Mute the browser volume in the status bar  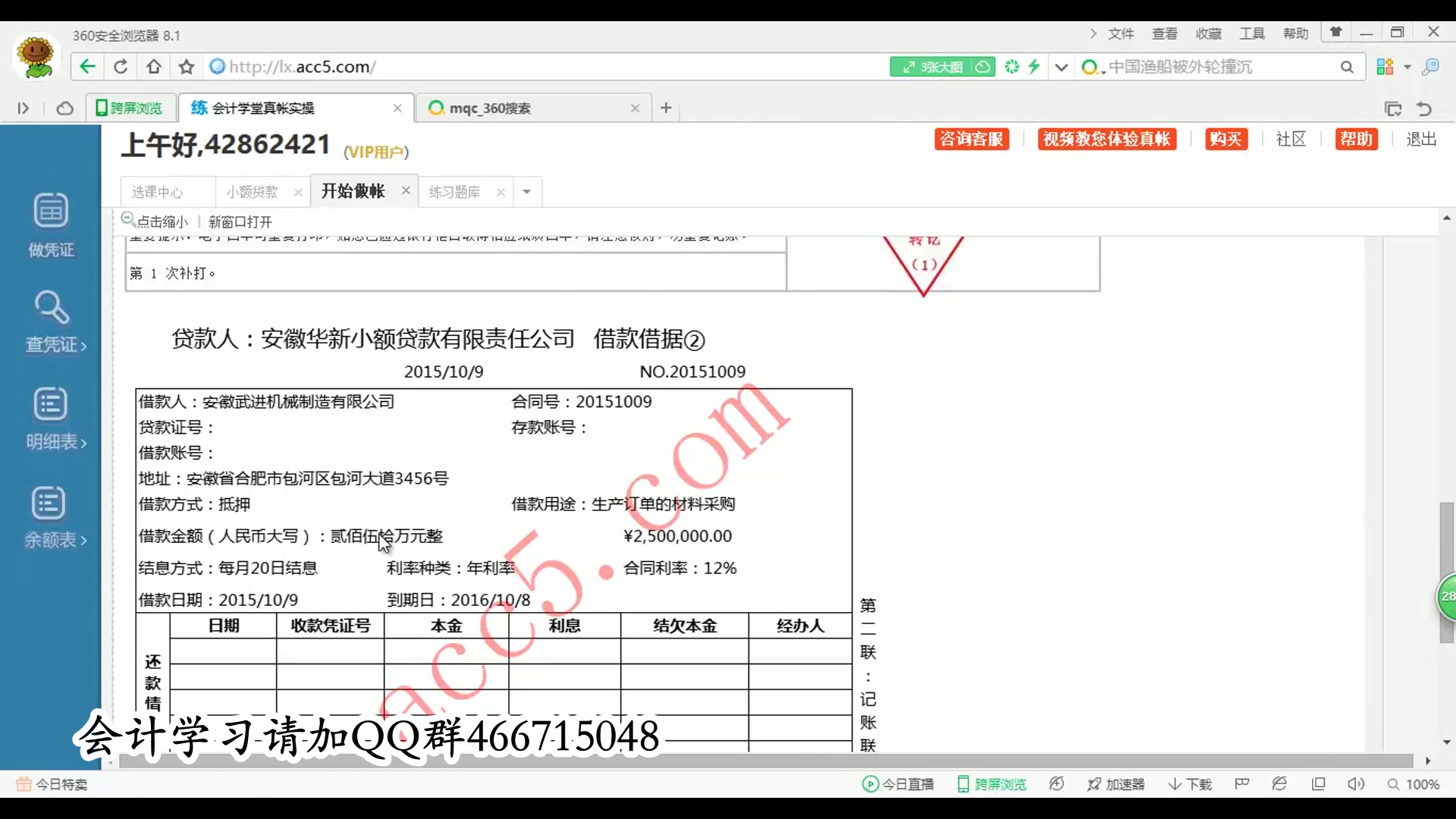tap(1357, 784)
